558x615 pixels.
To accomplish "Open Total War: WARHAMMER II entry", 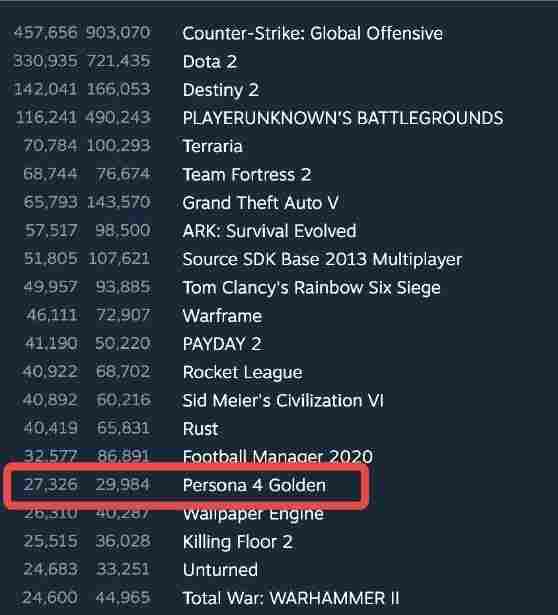I will click(x=291, y=598).
